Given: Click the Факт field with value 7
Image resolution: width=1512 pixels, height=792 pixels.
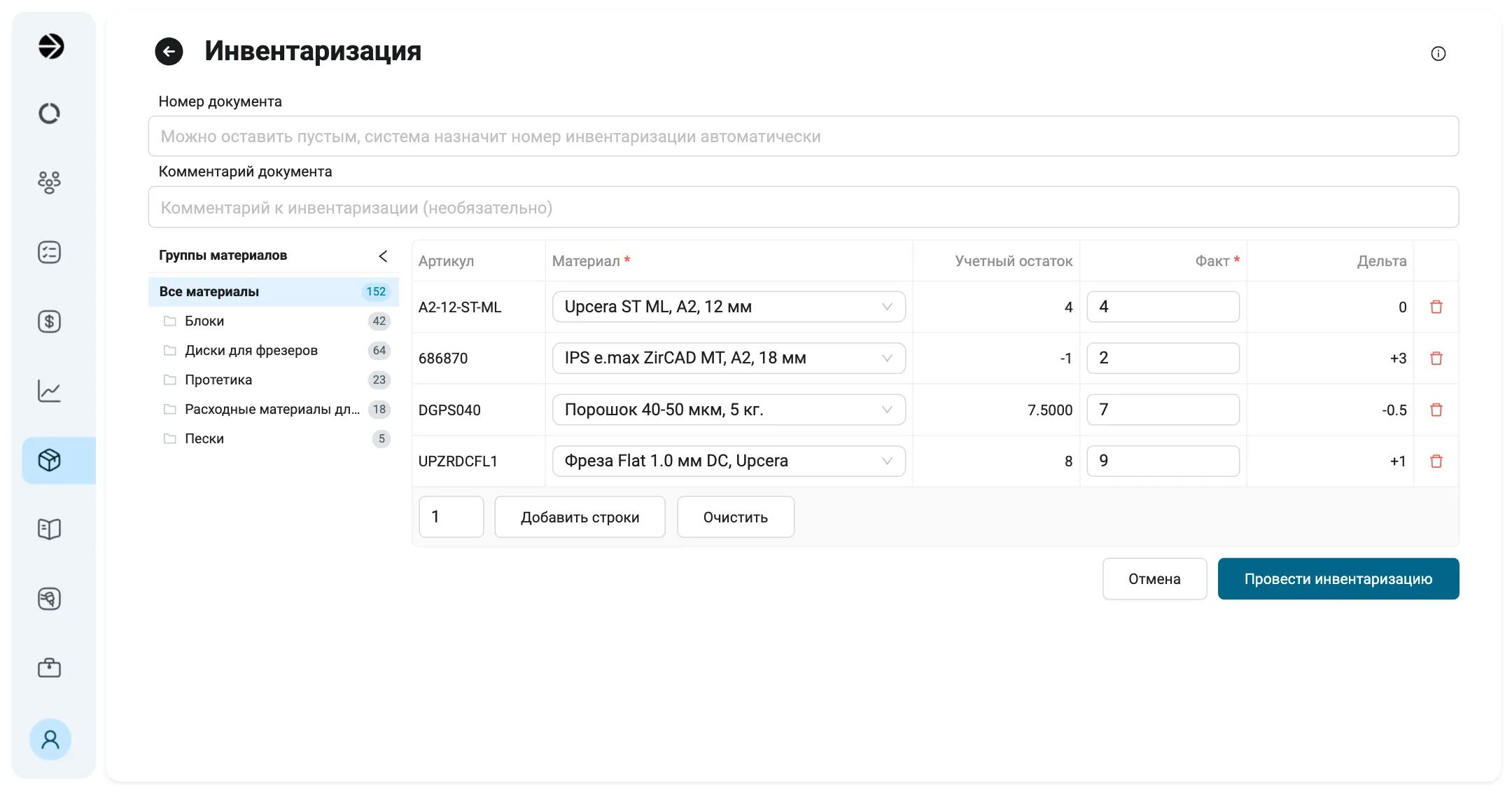Looking at the screenshot, I should 1163,410.
